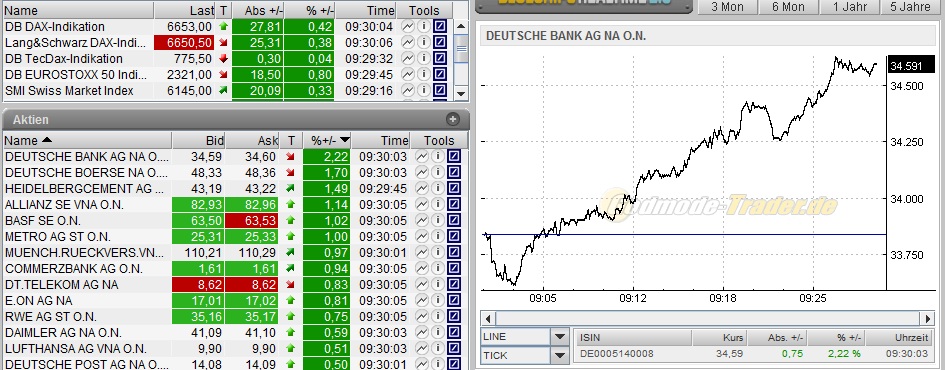Sort Aktien list by Name column
This screenshot has width=945, height=370.
pos(87,140)
